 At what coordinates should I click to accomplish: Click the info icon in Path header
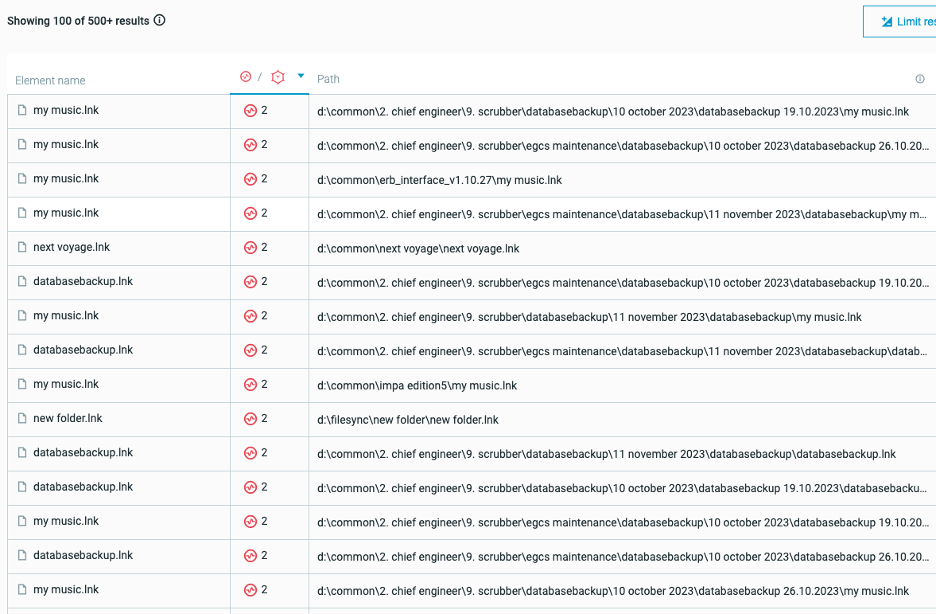coord(920,79)
